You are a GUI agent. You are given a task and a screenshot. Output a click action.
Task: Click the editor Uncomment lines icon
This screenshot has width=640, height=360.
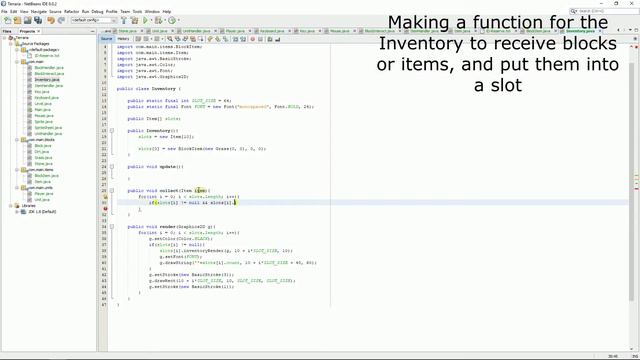pyautogui.click(x=278, y=39)
